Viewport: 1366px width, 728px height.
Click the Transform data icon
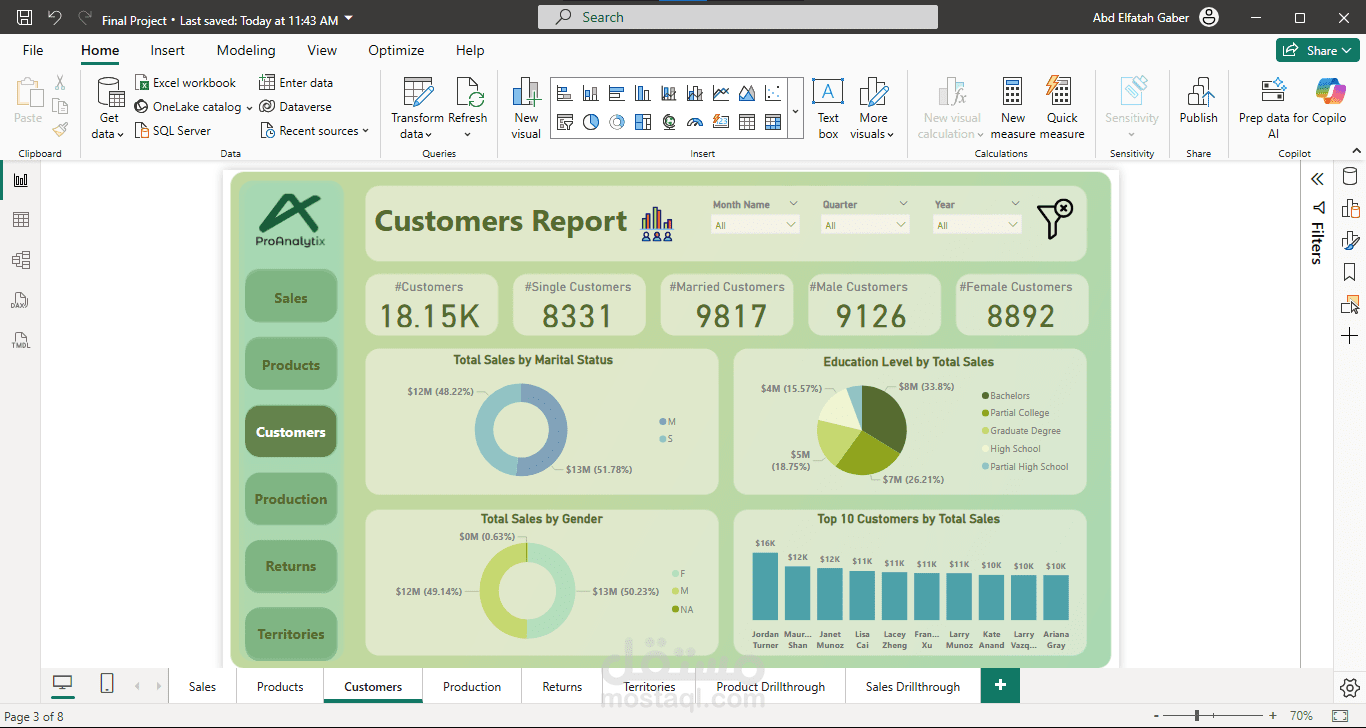coord(417,93)
